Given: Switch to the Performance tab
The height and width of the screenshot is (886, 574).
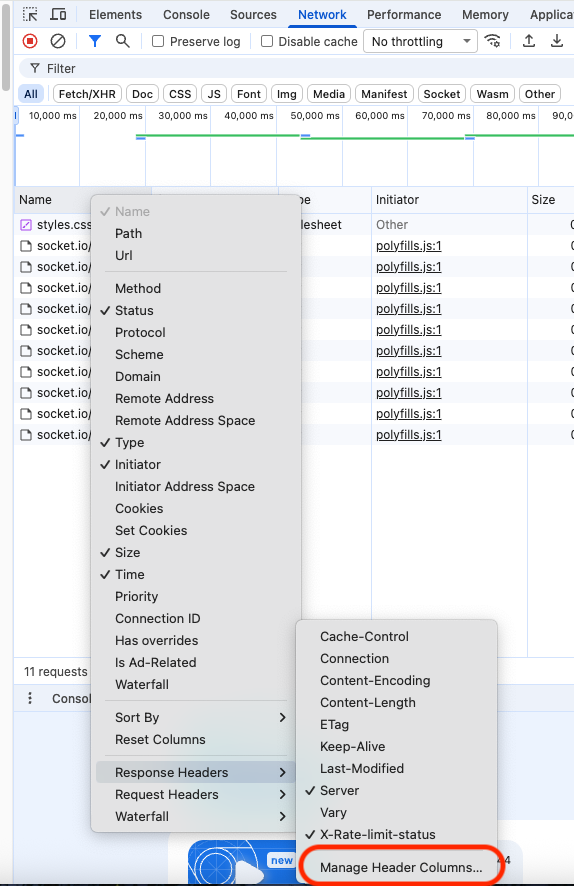Looking at the screenshot, I should 404,15.
